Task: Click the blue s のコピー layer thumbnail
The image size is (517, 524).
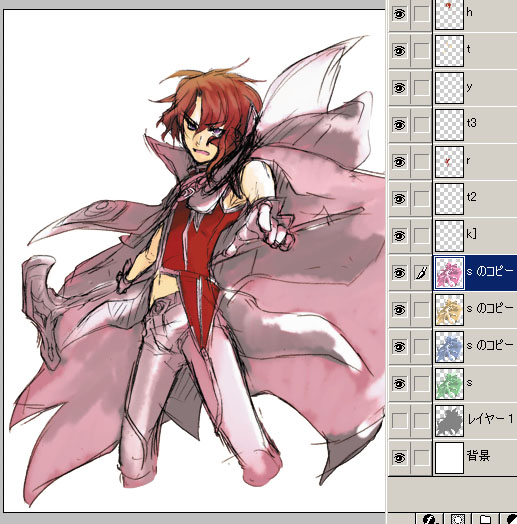Action: (x=449, y=347)
